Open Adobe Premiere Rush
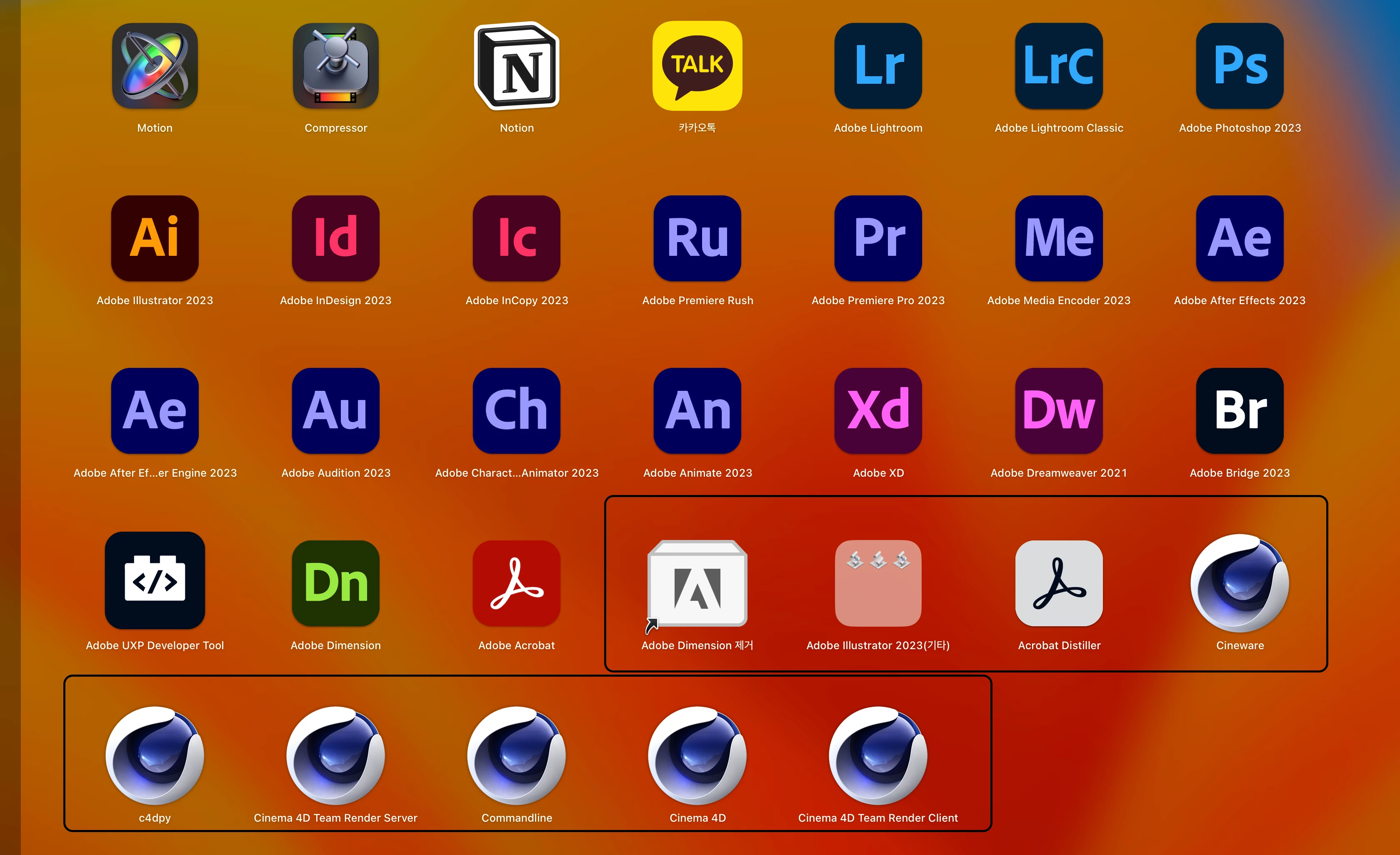The height and width of the screenshot is (855, 1400). 697,239
